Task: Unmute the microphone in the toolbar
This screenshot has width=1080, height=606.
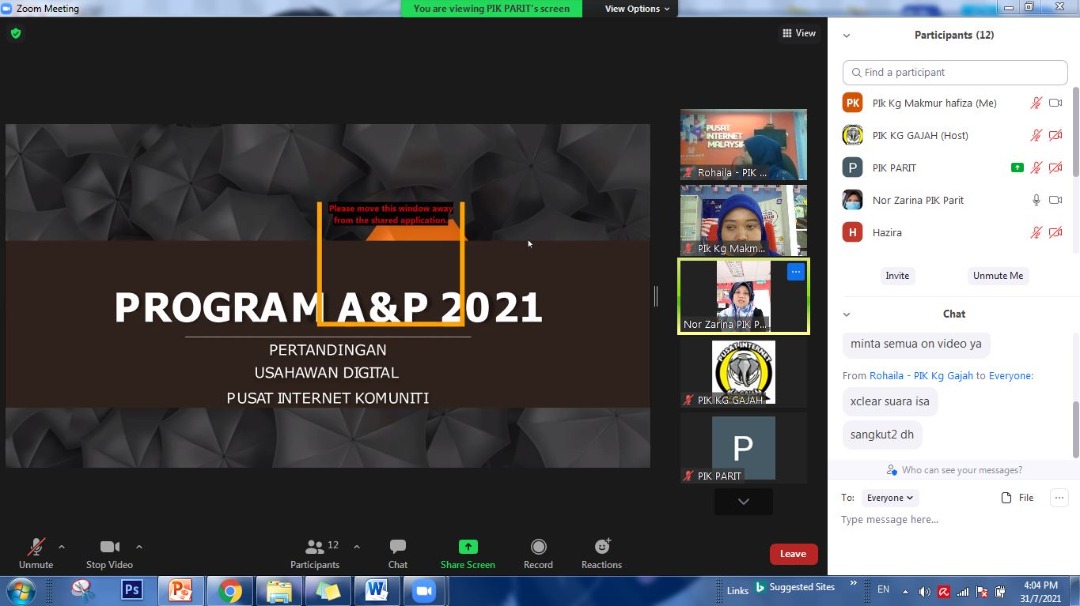Action: click(36, 547)
